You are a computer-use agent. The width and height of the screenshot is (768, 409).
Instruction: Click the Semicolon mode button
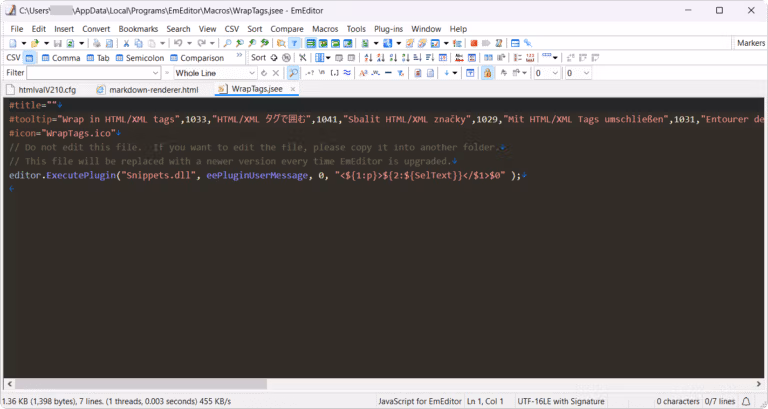140,58
